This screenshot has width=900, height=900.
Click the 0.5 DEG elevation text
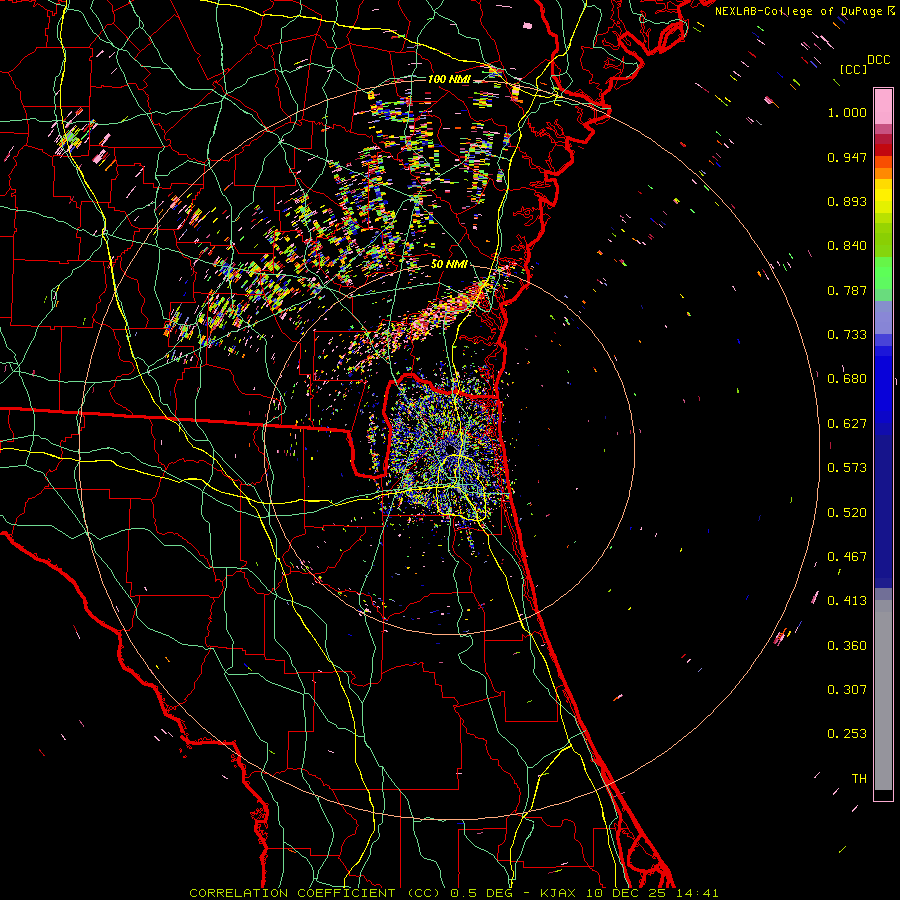(x=482, y=893)
